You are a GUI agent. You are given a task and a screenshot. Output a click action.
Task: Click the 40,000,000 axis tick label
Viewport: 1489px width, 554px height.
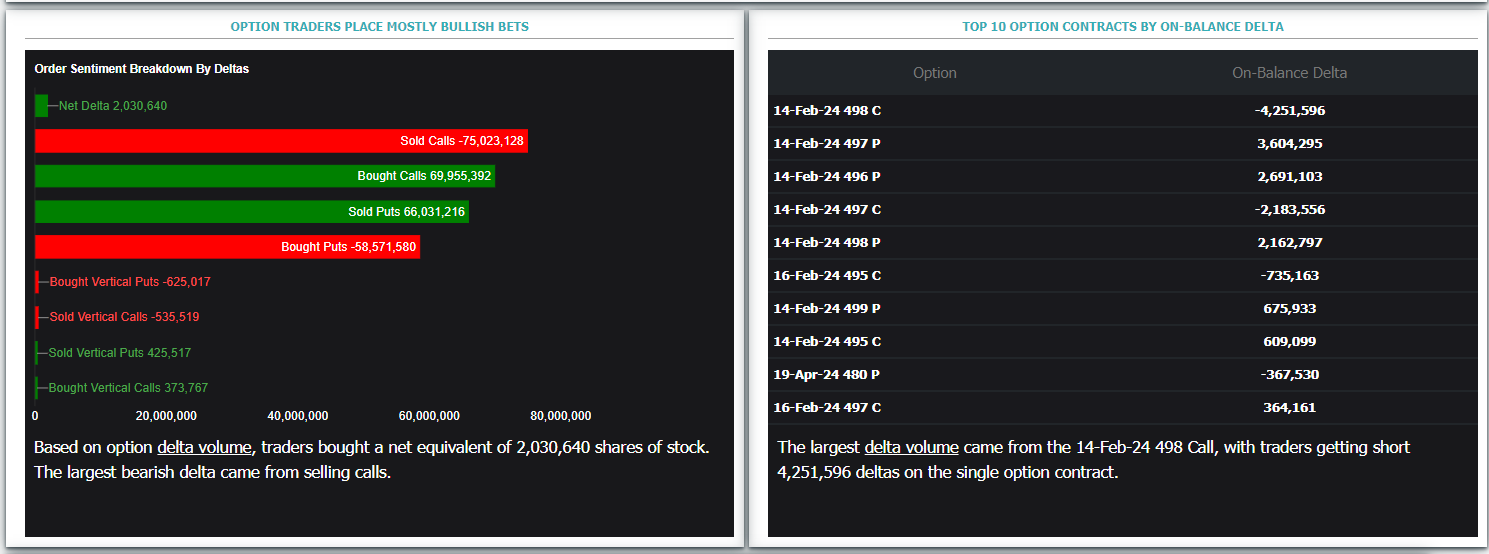click(298, 416)
